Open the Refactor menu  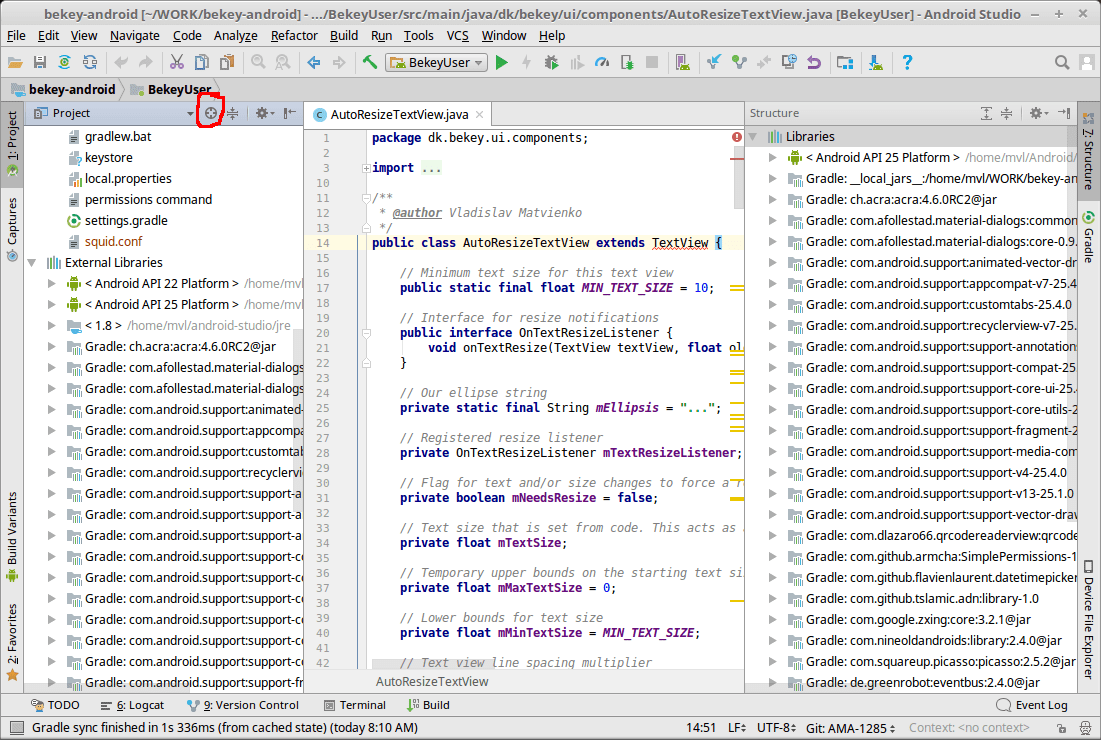[294, 35]
